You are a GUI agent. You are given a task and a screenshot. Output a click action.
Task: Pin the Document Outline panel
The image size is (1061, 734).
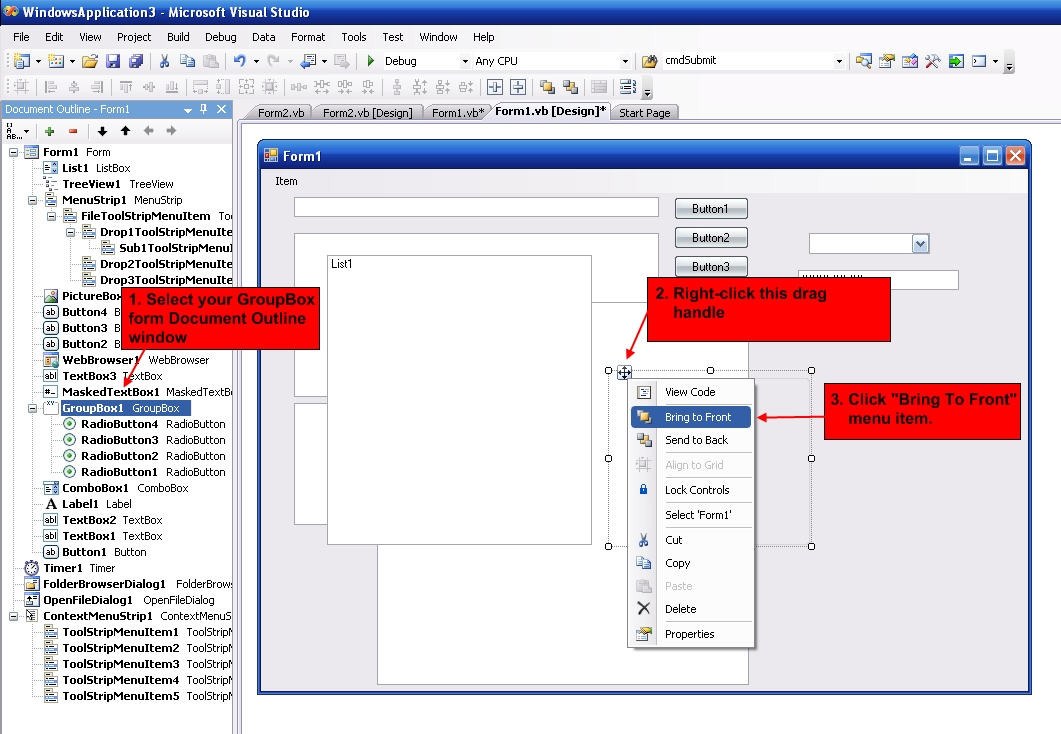[204, 109]
